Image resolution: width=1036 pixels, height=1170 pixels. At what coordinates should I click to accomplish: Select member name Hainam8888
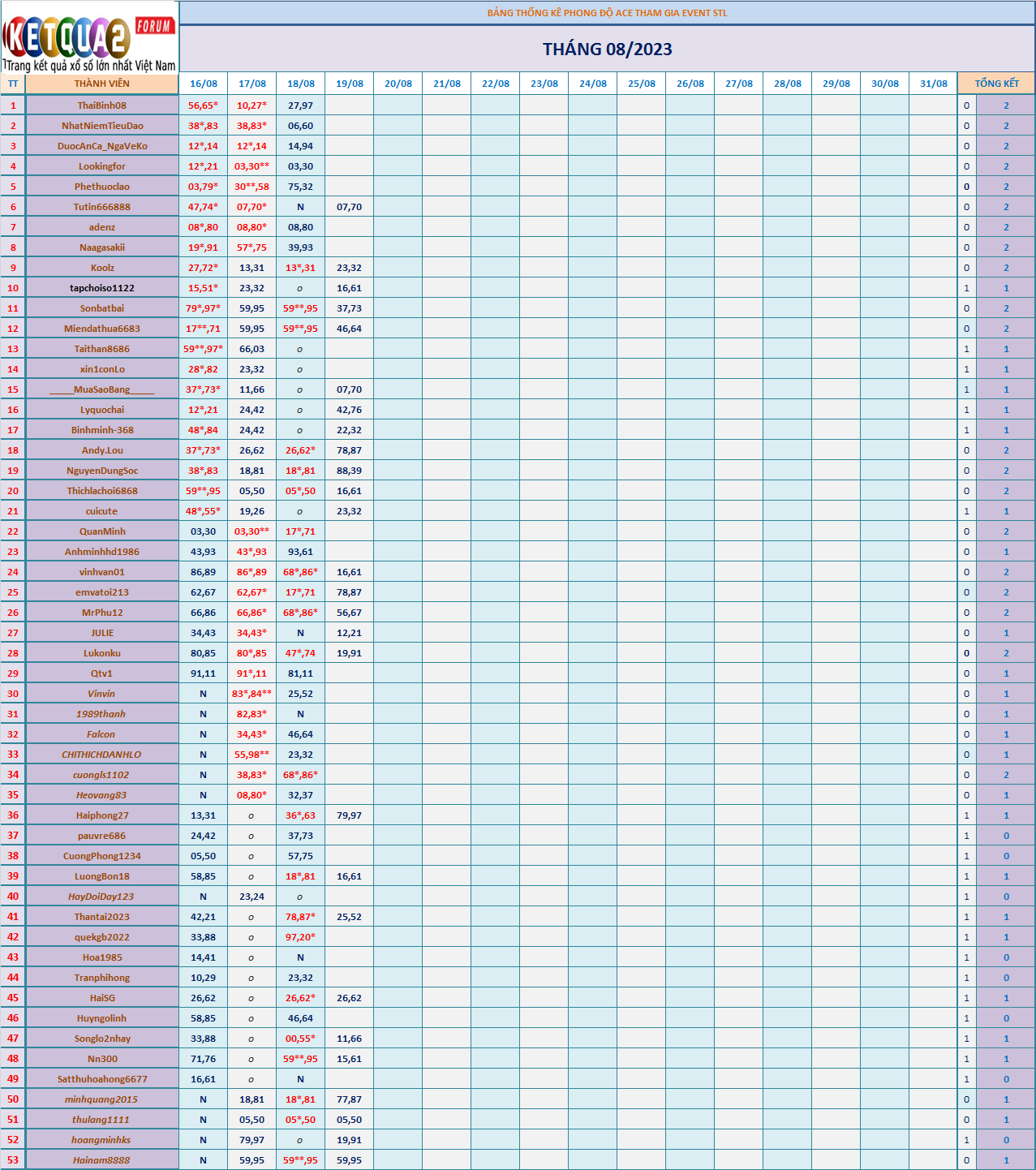101,1160
